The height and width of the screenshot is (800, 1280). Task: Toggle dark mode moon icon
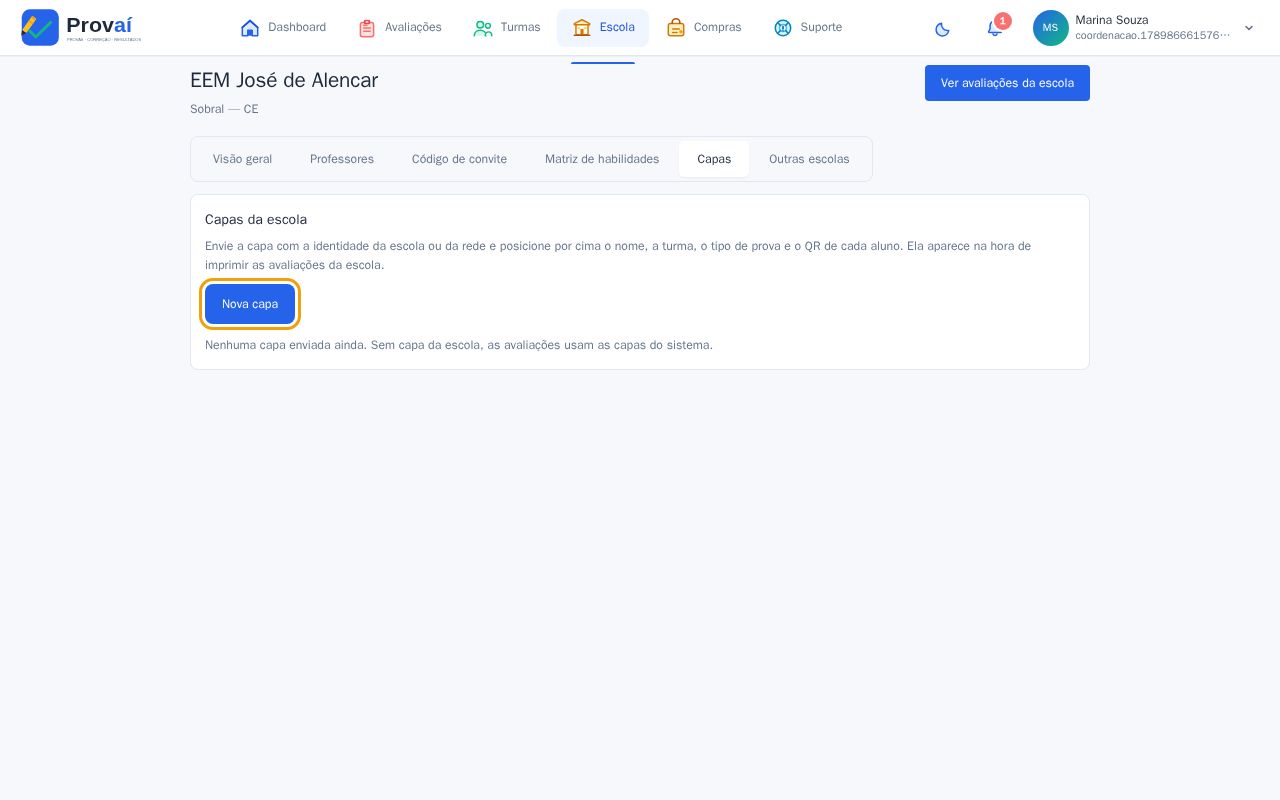pos(942,29)
